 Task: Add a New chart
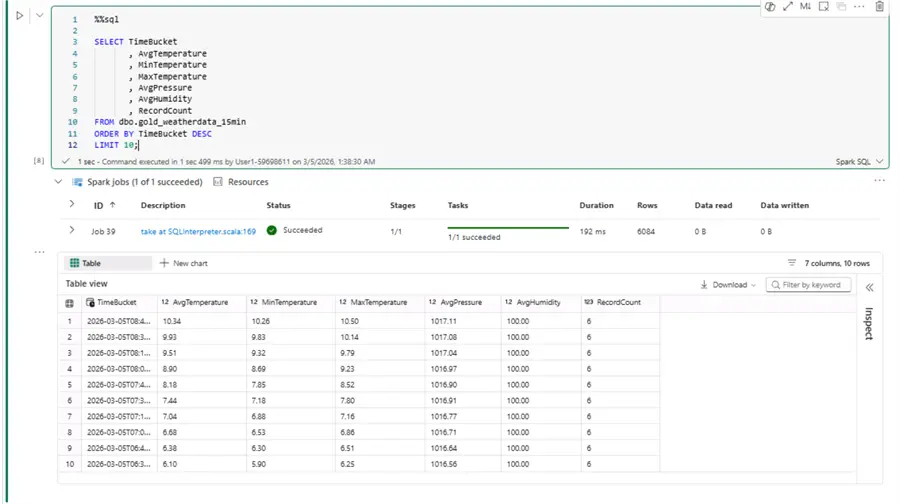coord(183,263)
